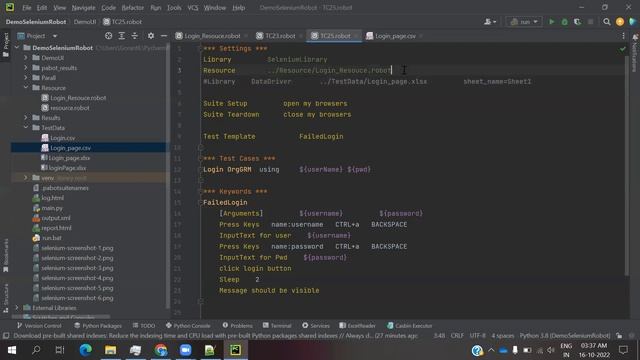
Task: Click the Python 3.8 interpreter status entry
Action: click(565, 335)
